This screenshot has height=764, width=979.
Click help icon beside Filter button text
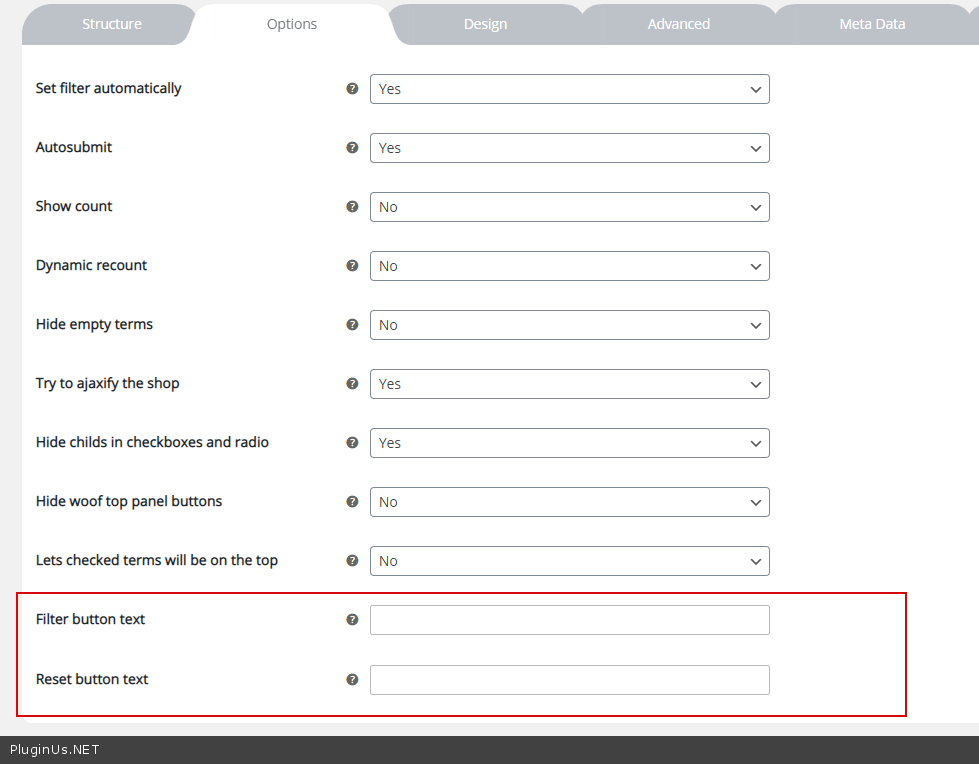(x=352, y=620)
